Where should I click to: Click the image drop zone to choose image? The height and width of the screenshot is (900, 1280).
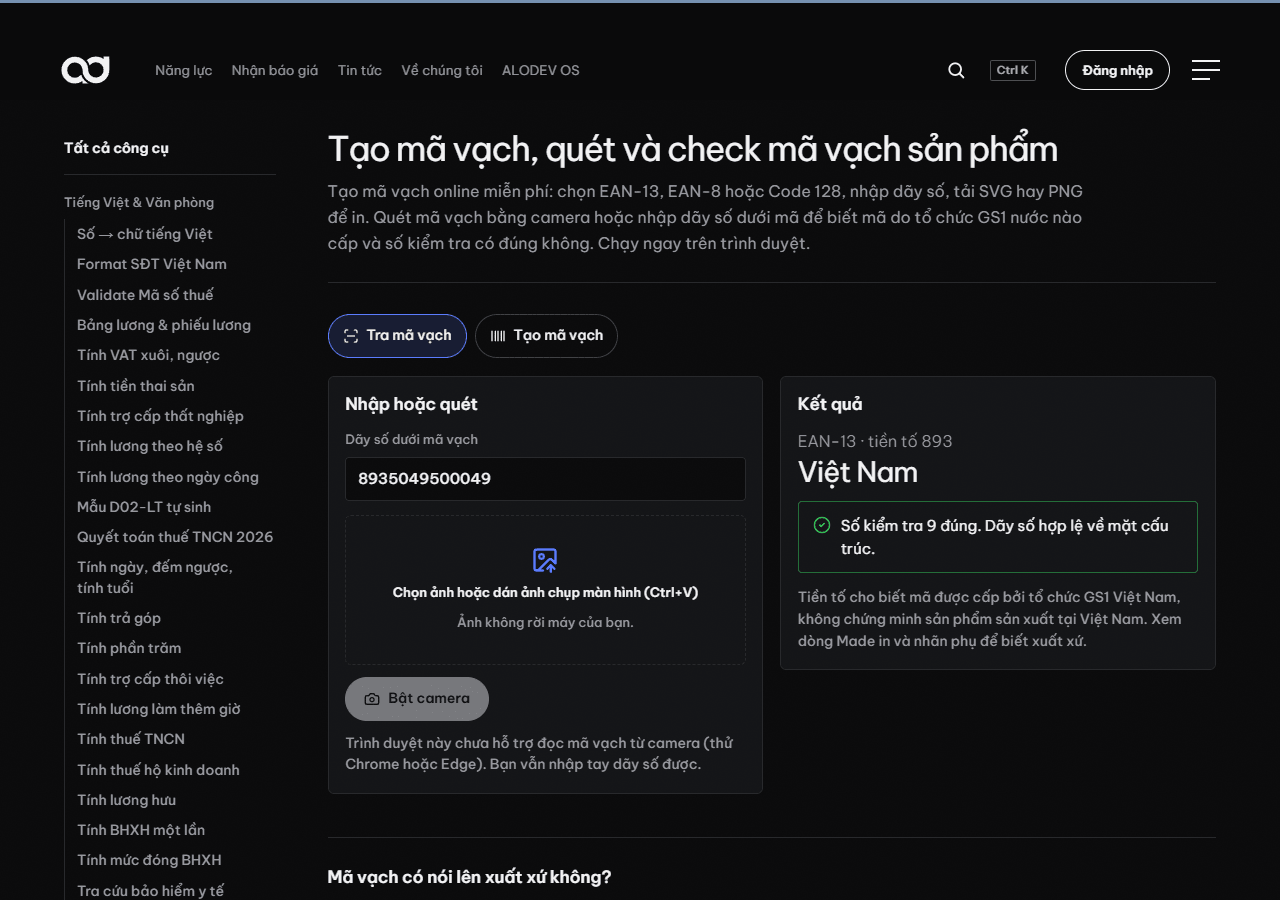[545, 590]
